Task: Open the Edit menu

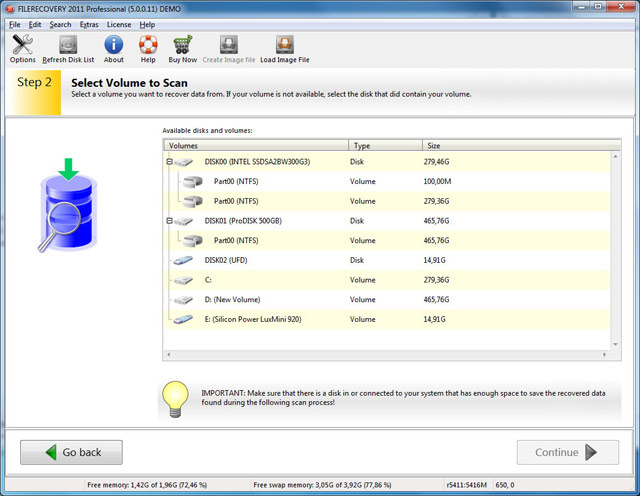Action: pyautogui.click(x=35, y=24)
